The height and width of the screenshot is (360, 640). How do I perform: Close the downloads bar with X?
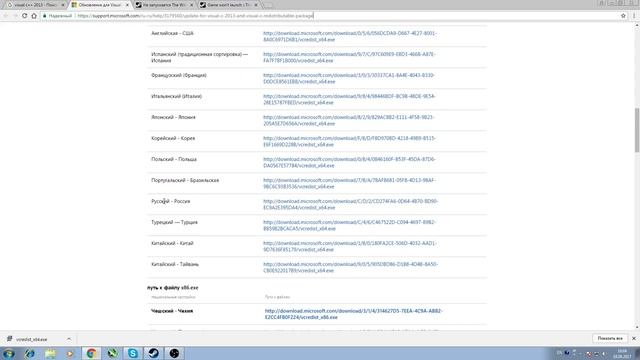tap(634, 338)
